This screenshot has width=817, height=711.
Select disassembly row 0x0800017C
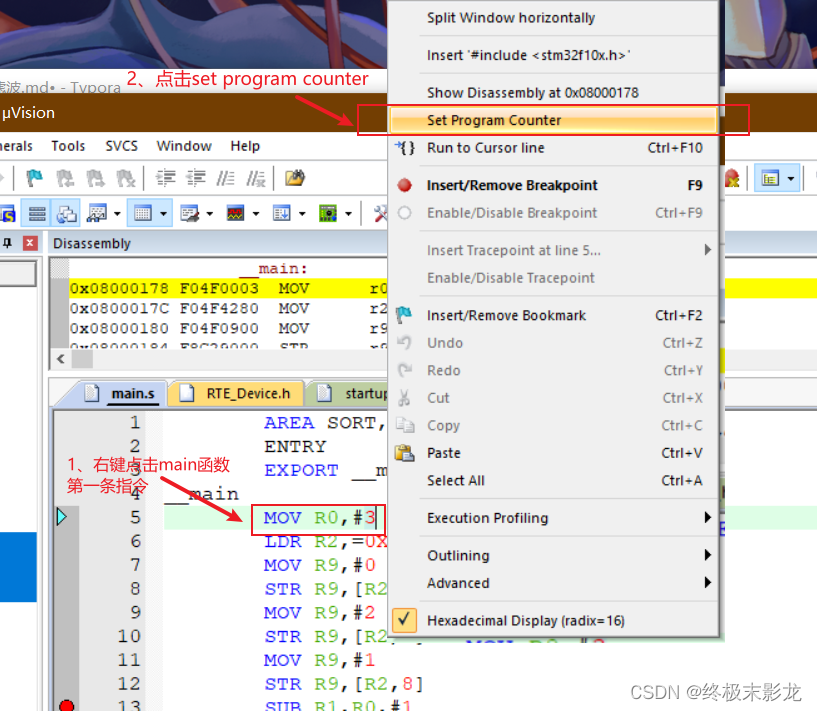tap(228, 308)
